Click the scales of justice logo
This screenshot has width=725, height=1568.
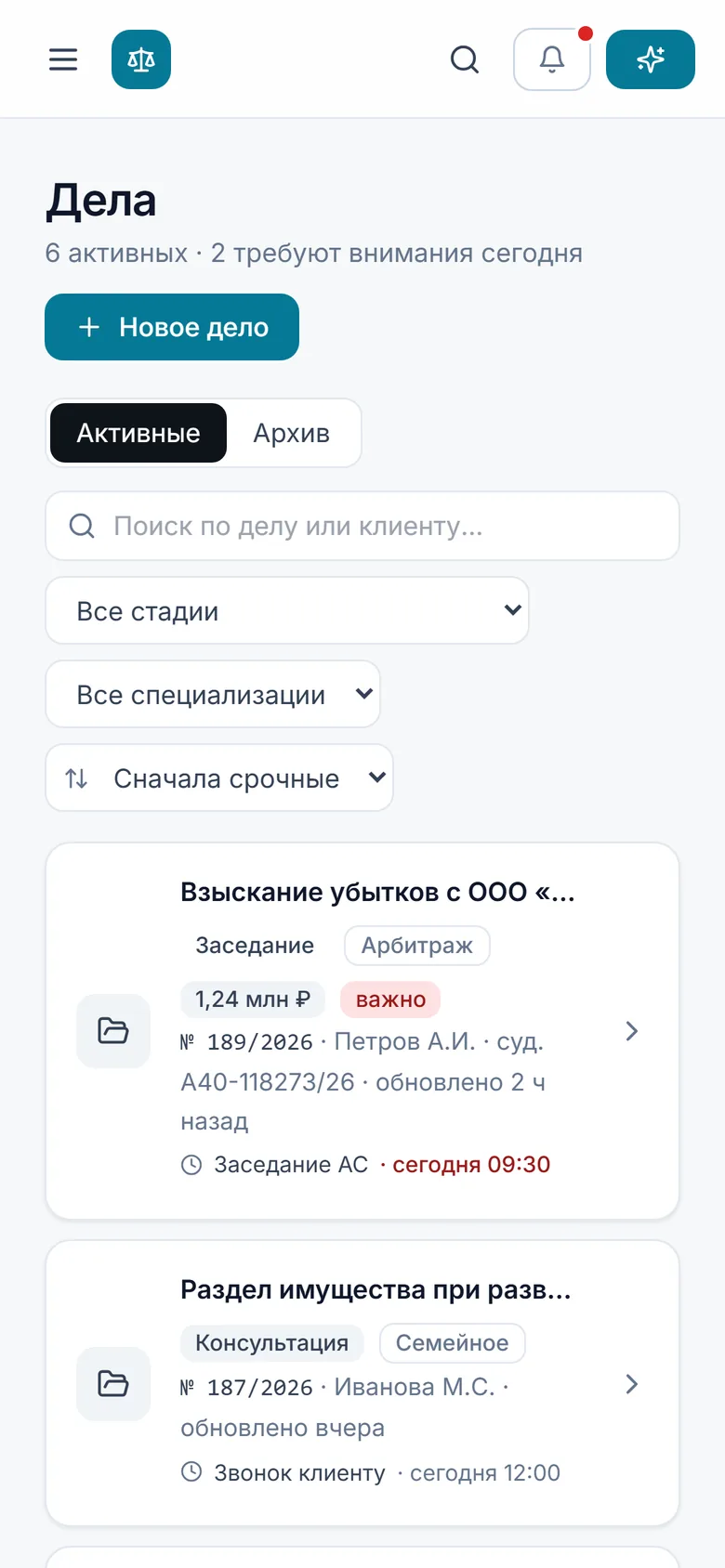(x=141, y=59)
